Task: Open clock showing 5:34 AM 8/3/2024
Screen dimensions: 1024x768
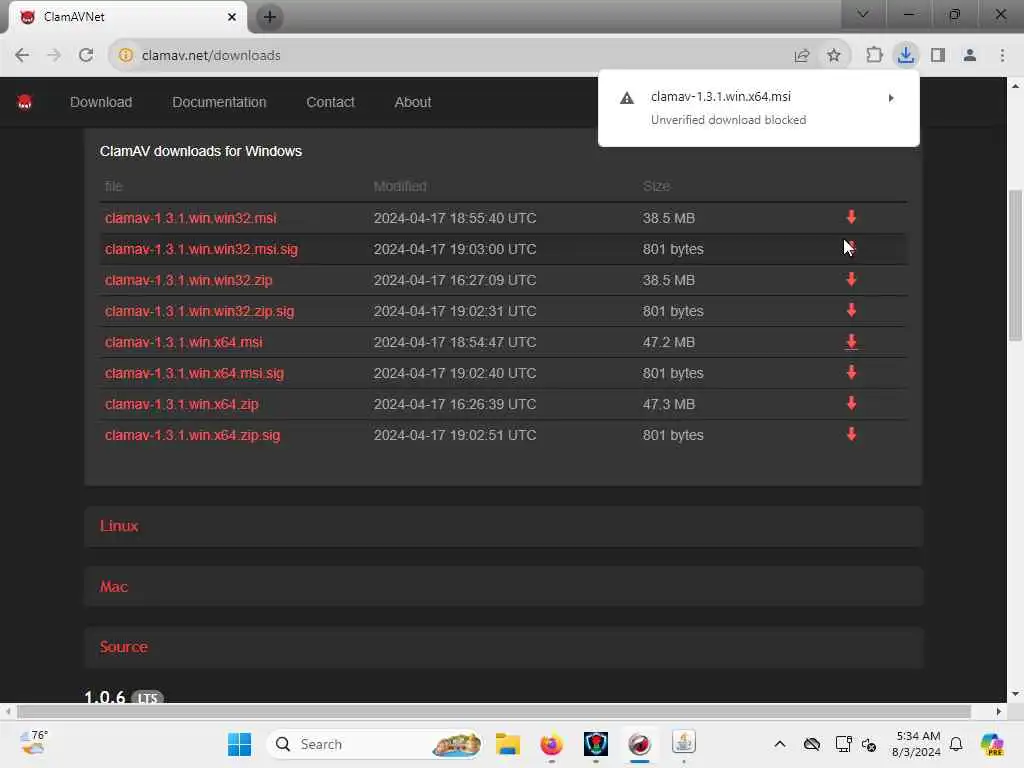Action: [x=916, y=744]
